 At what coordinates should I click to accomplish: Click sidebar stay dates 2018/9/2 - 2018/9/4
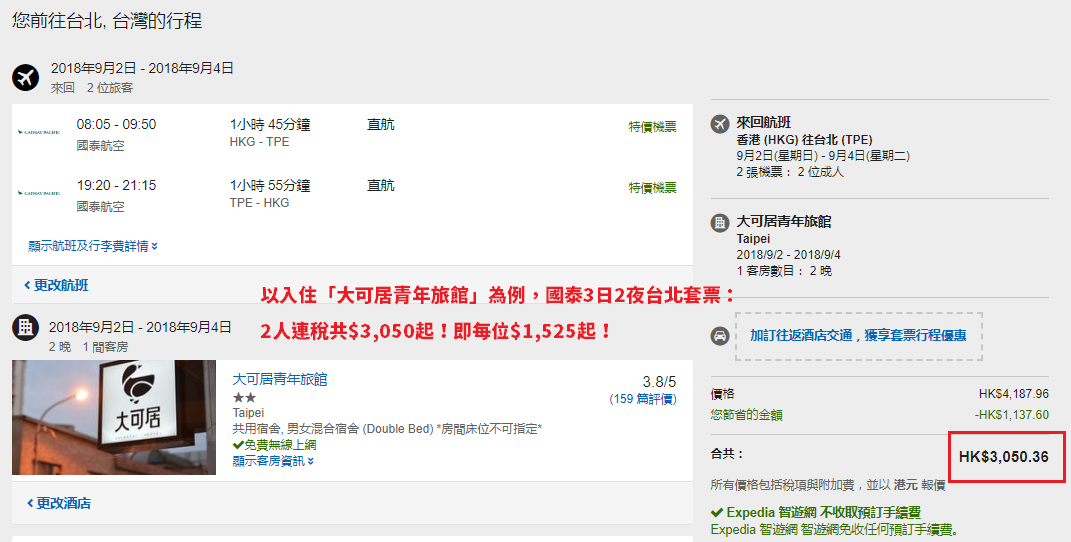click(x=788, y=255)
